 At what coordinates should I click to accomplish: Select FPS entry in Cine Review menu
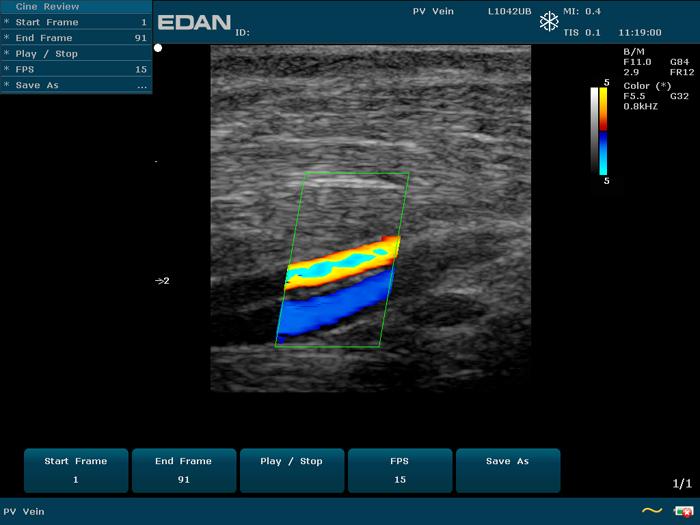tap(76, 70)
